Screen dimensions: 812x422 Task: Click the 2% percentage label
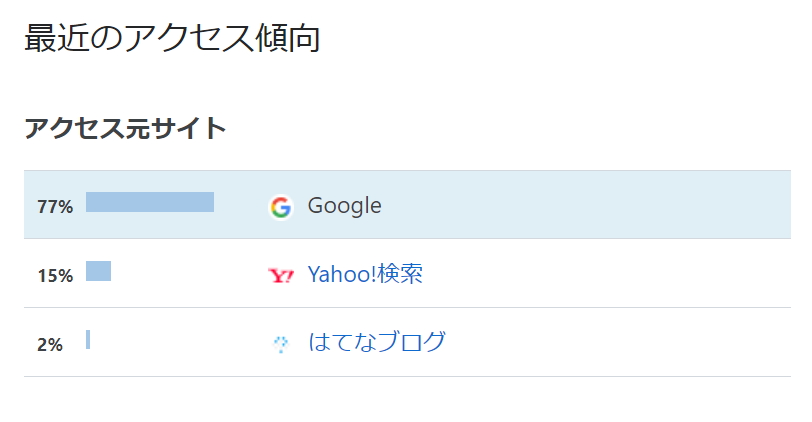[50, 344]
